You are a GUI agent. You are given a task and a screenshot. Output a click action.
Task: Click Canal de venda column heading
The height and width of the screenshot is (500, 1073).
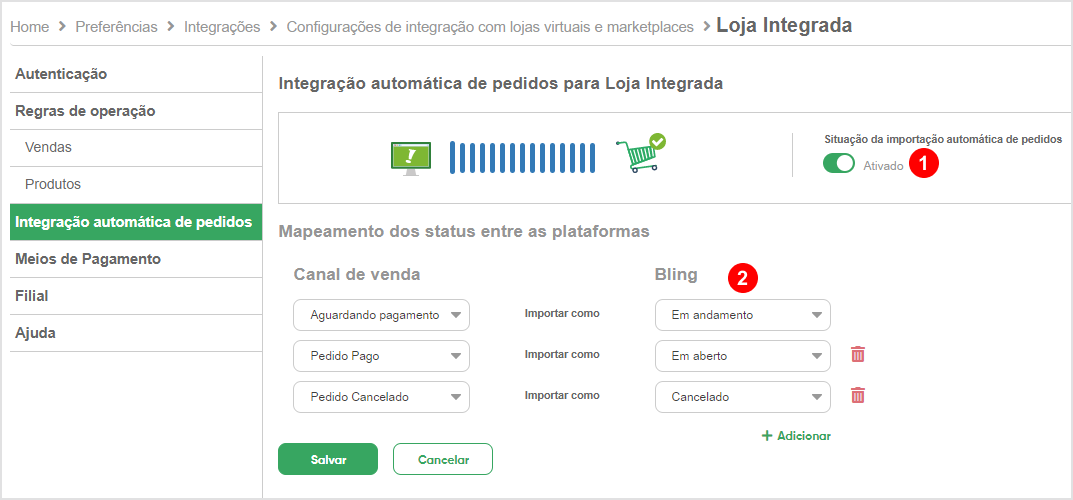tap(357, 274)
